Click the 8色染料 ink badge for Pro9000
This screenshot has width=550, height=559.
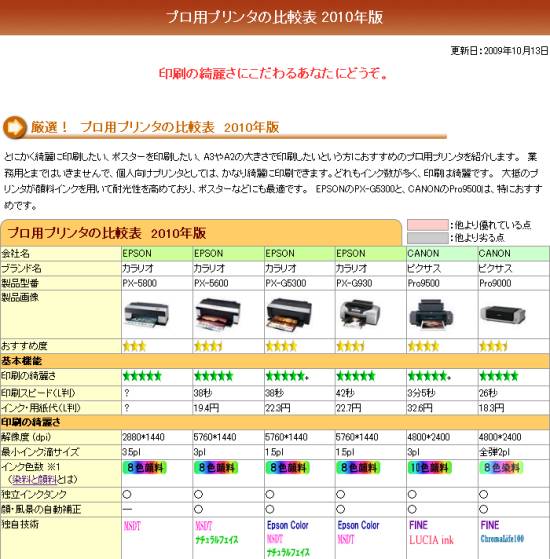point(501,468)
